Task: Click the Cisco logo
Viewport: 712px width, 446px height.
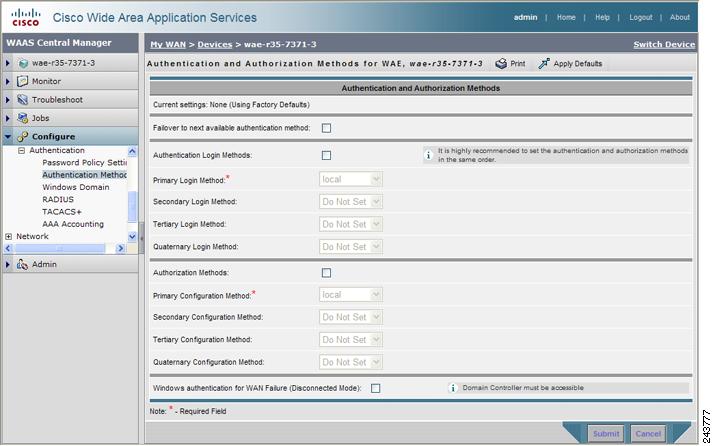Action: point(25,17)
